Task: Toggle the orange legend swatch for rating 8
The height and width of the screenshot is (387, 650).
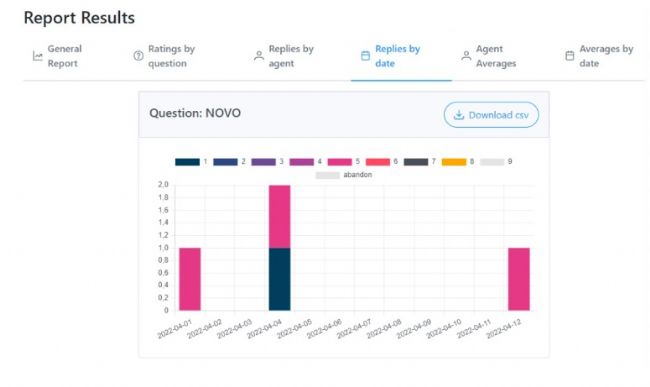Action: point(454,162)
